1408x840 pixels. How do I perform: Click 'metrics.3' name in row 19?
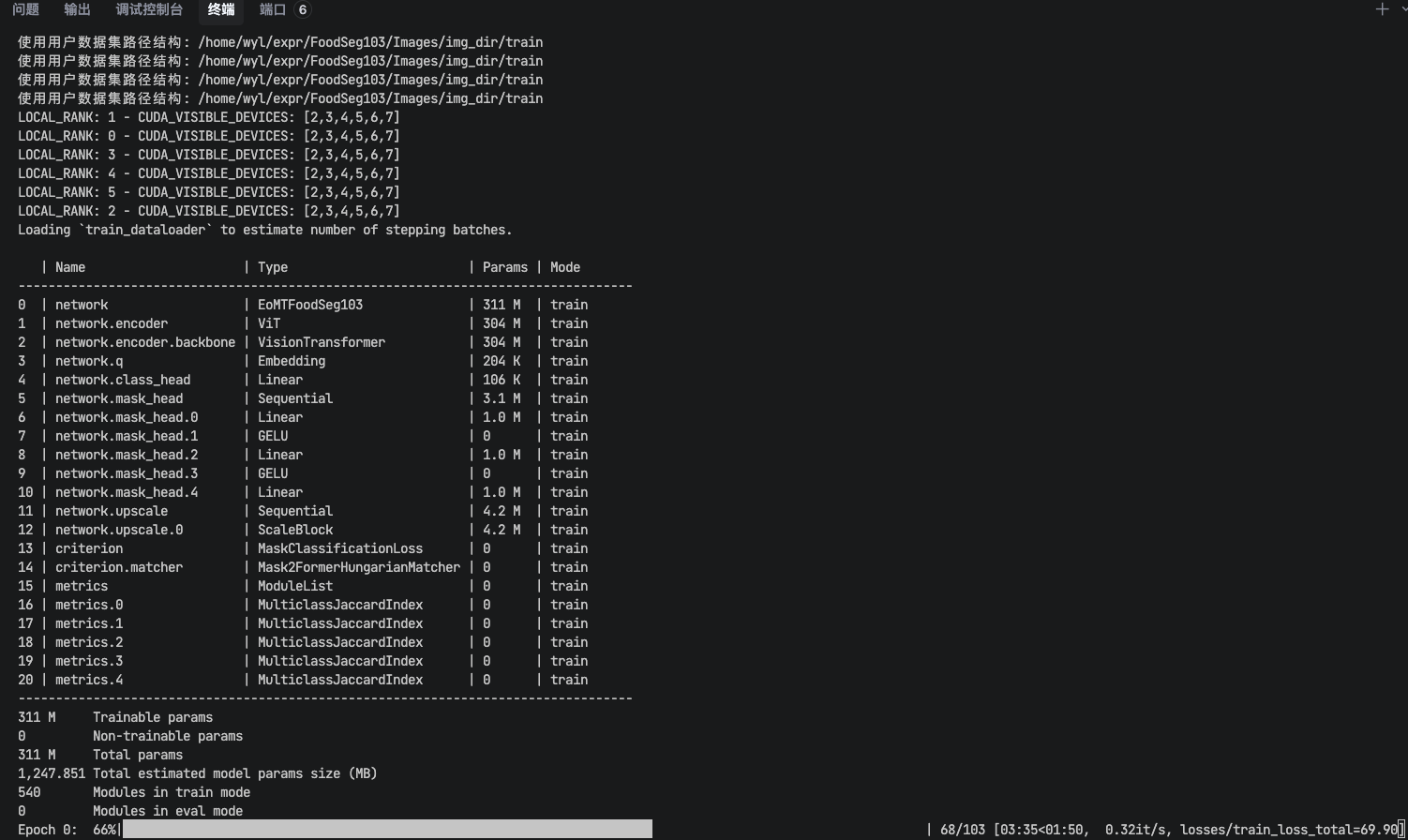(x=89, y=661)
